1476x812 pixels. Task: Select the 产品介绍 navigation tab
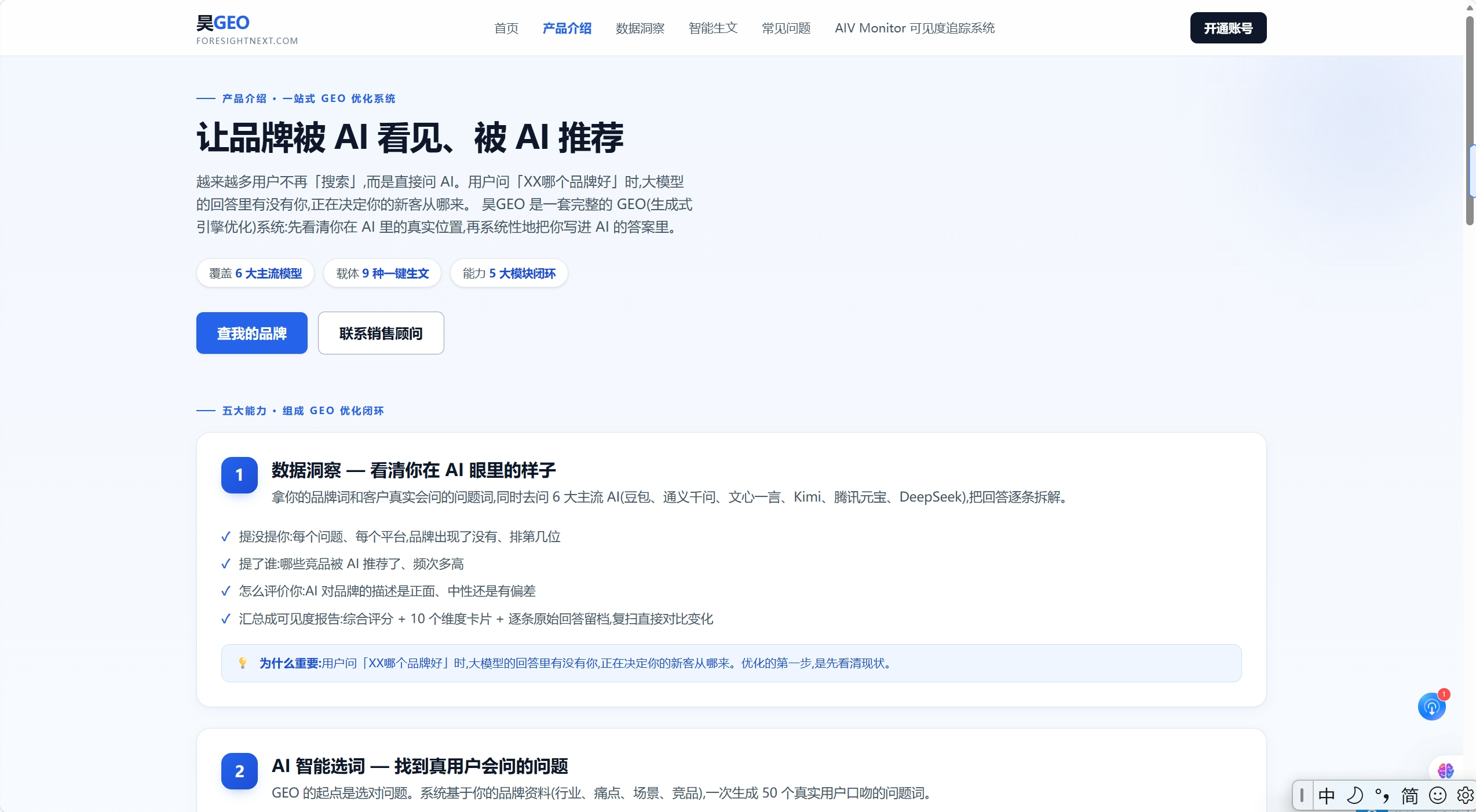click(567, 28)
